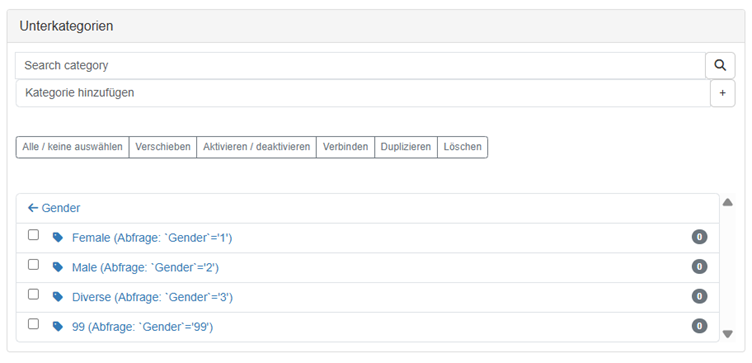Click the magnifying glass search icon
Image resolution: width=752 pixels, height=363 pixels.
coord(720,65)
